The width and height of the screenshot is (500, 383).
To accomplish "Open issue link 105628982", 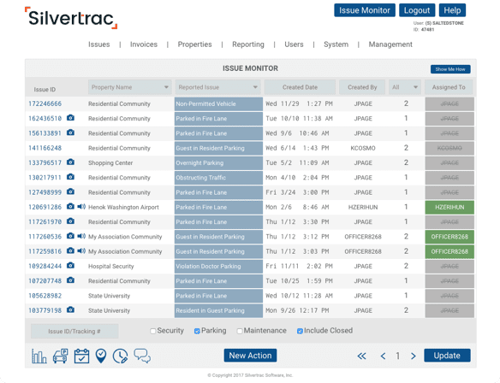I will pyautogui.click(x=45, y=296).
